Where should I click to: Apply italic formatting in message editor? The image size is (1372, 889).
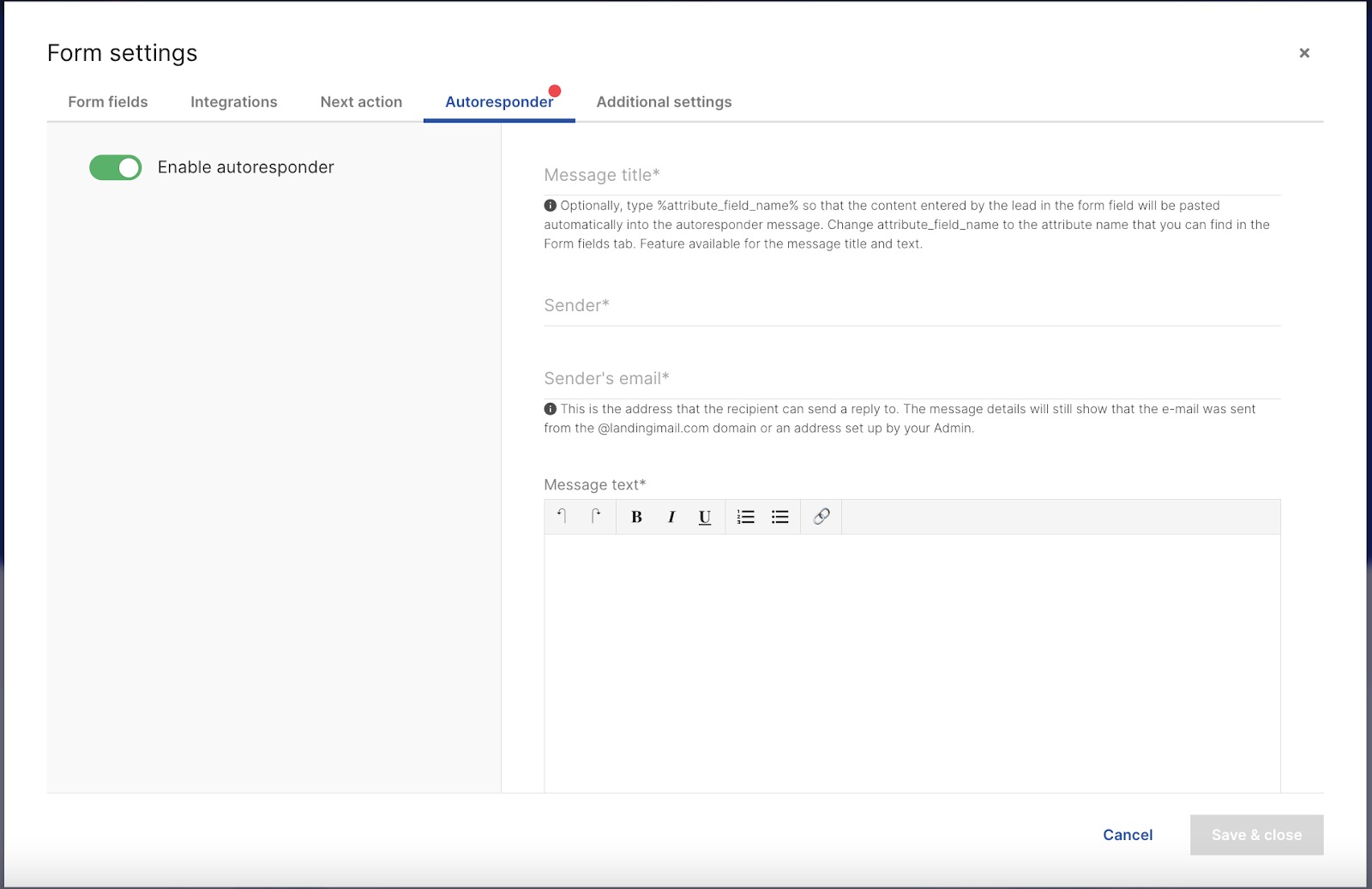(x=671, y=517)
